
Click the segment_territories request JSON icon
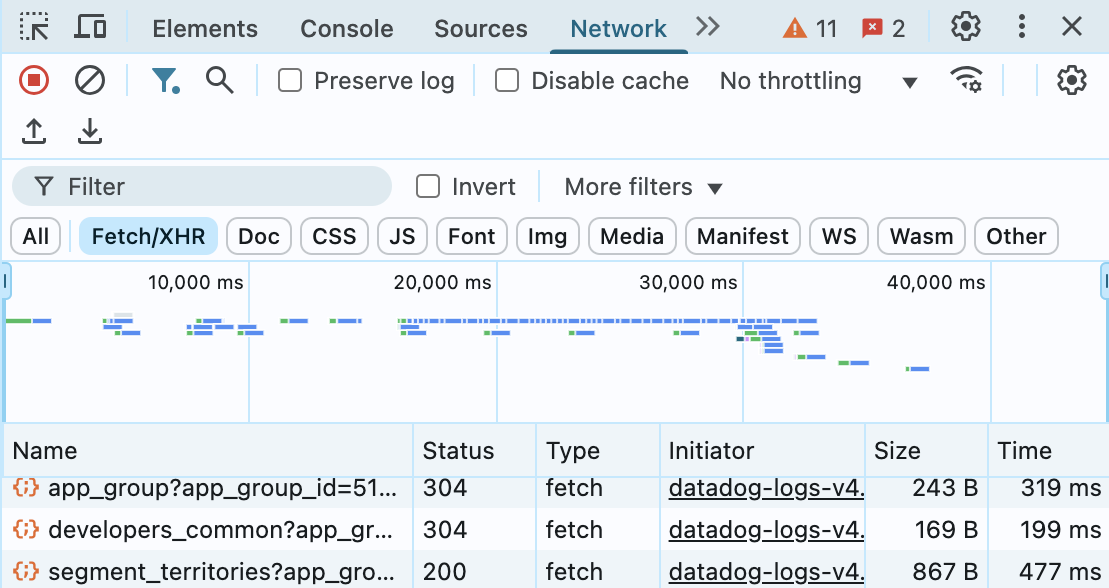click(x=25, y=571)
